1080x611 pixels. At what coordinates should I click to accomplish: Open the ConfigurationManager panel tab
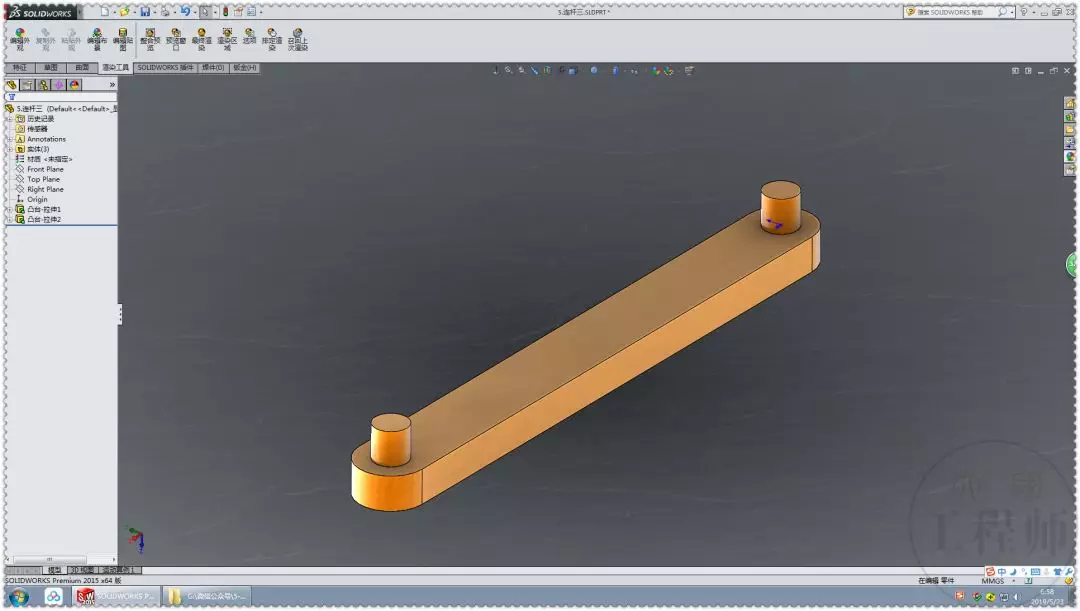pyautogui.click(x=43, y=85)
